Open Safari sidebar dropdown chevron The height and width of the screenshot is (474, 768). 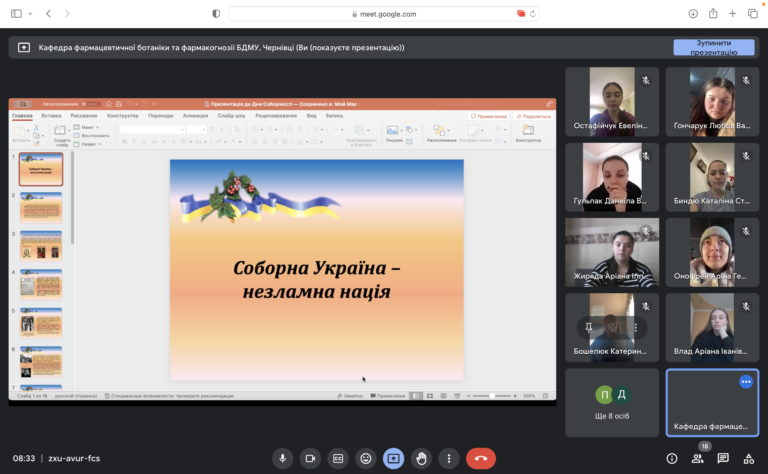pyautogui.click(x=31, y=14)
